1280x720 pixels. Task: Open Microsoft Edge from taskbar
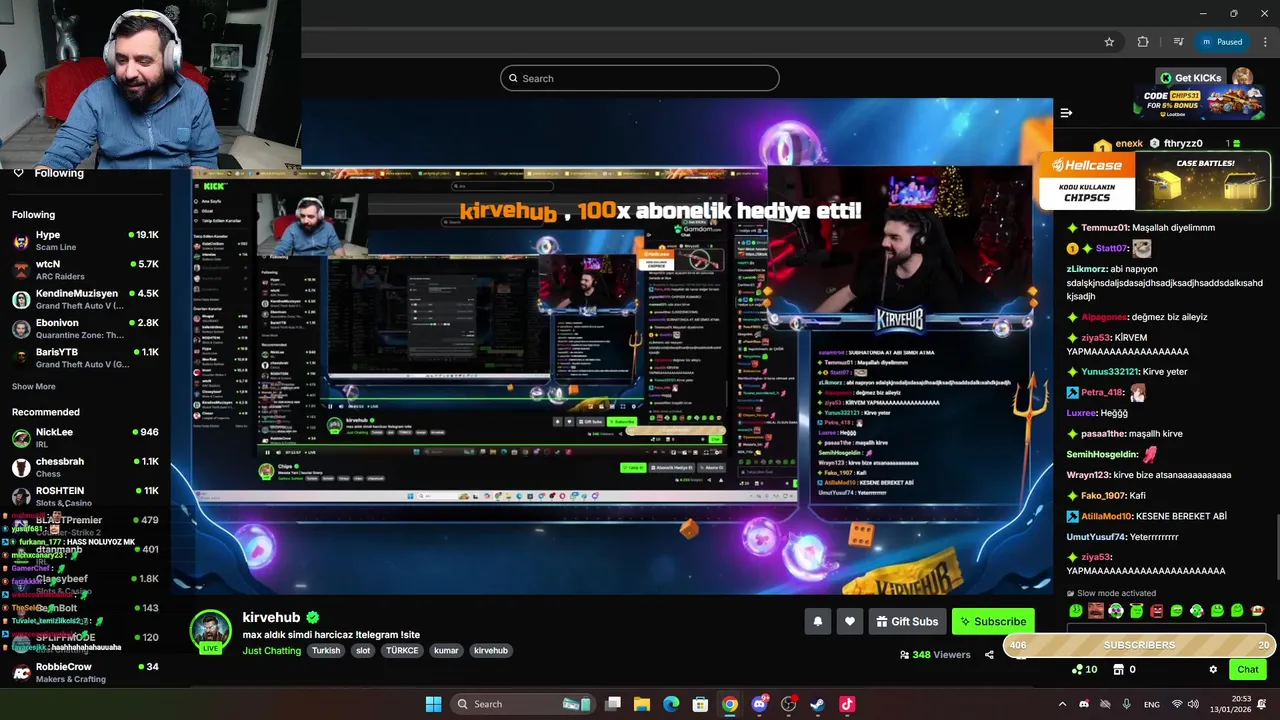tap(671, 704)
